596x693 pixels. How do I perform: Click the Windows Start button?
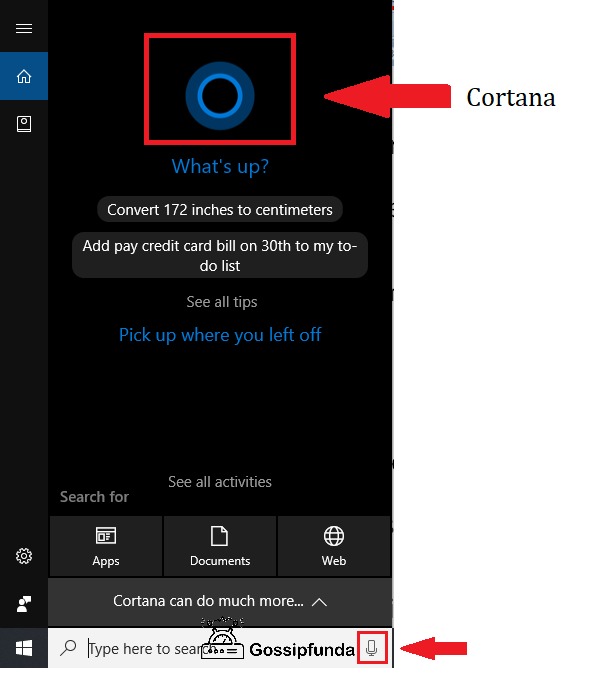point(24,648)
